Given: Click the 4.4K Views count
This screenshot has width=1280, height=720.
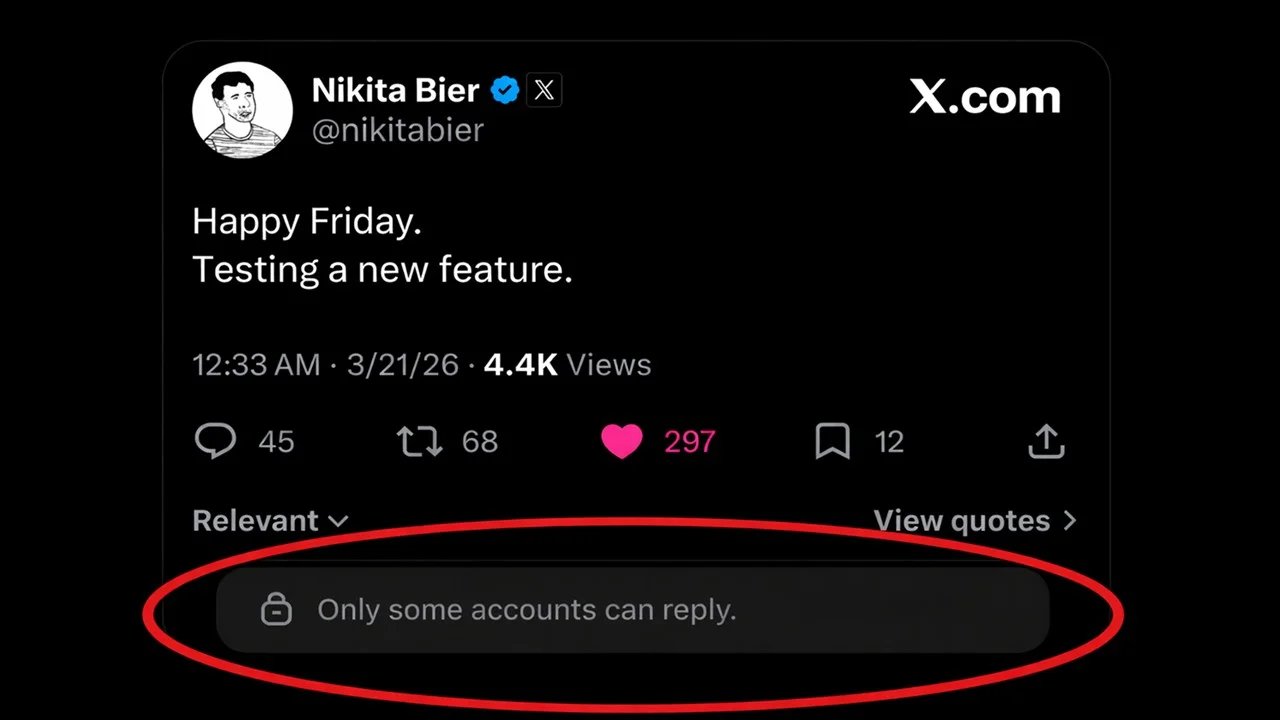Looking at the screenshot, I should (567, 365).
